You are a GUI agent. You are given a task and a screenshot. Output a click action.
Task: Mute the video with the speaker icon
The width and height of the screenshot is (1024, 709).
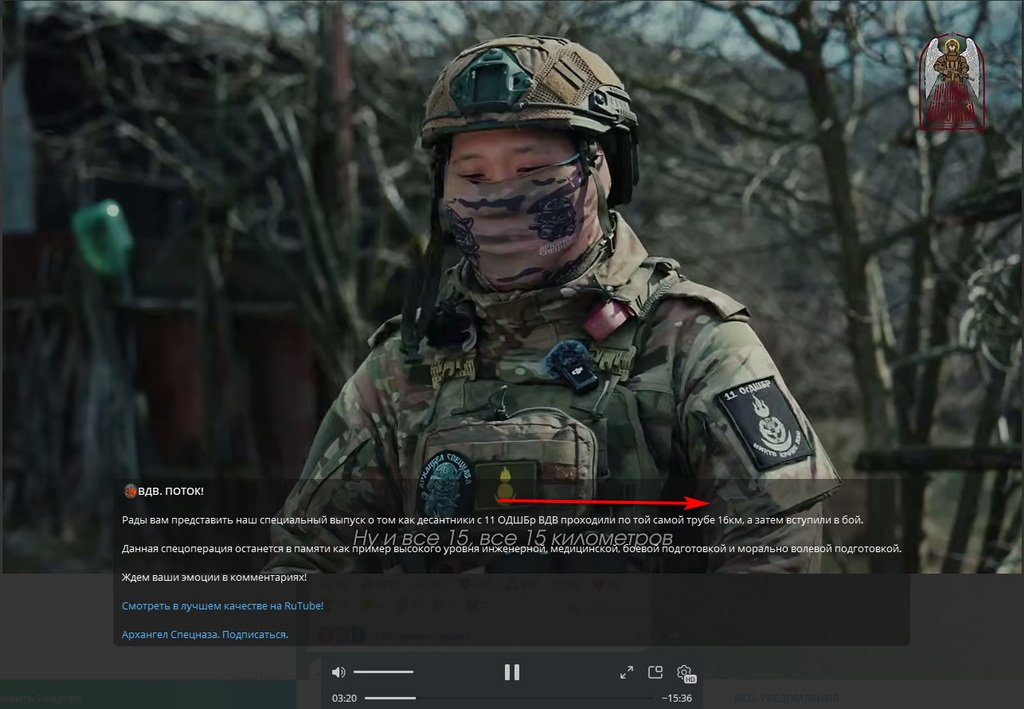[x=338, y=672]
